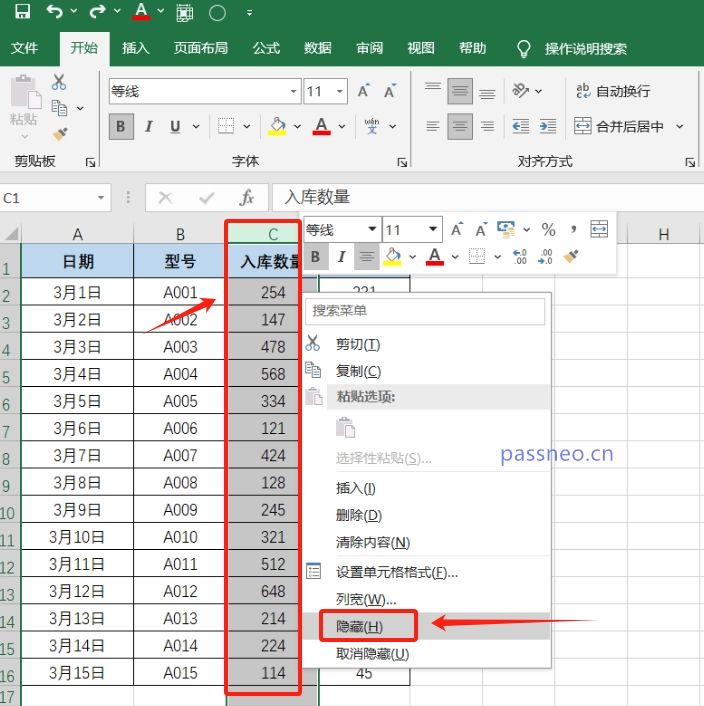This screenshot has width=704, height=706.
Task: Toggle Italic in the ribbon
Action: (x=149, y=127)
